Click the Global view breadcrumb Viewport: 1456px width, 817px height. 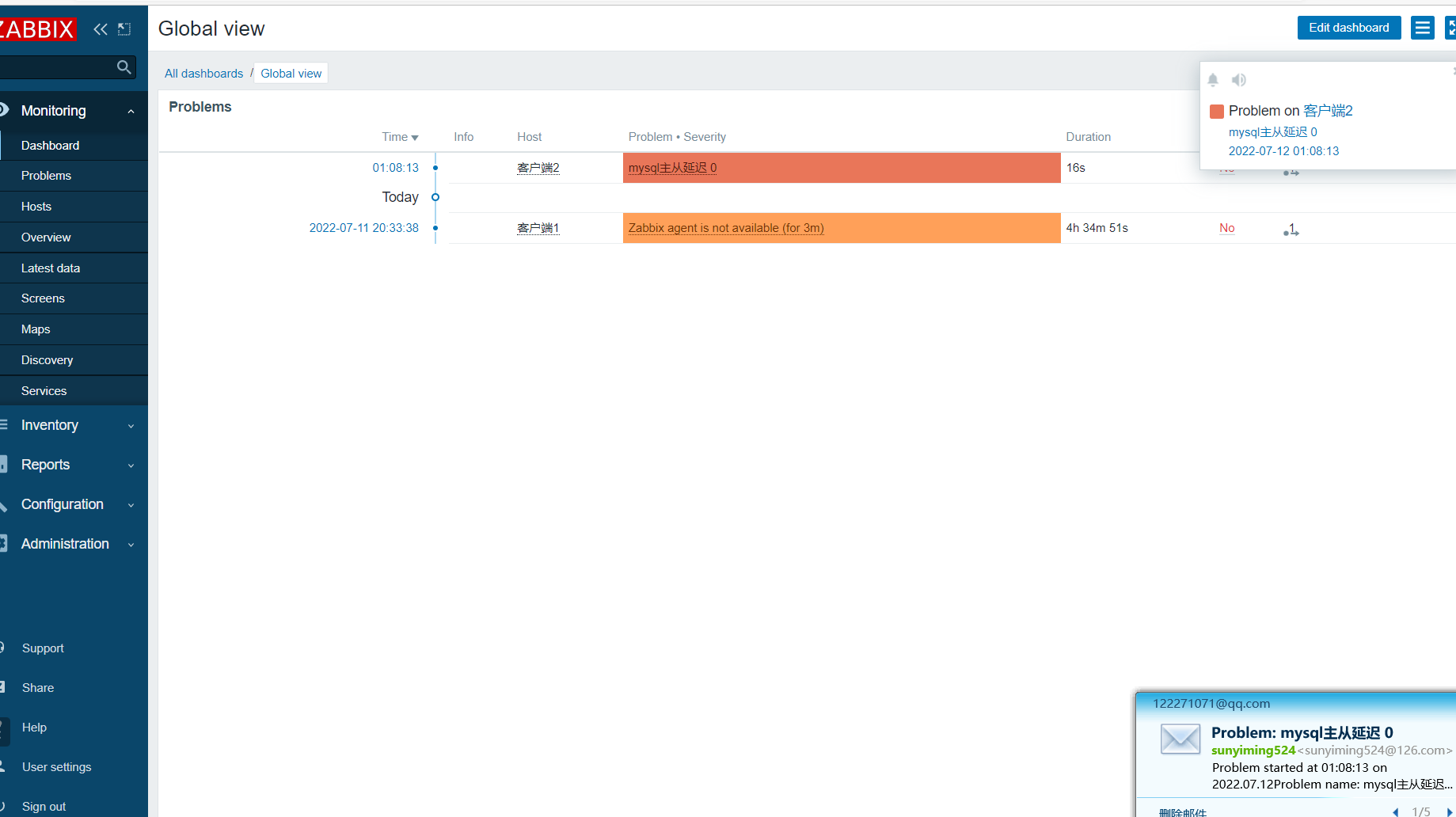pyautogui.click(x=291, y=74)
